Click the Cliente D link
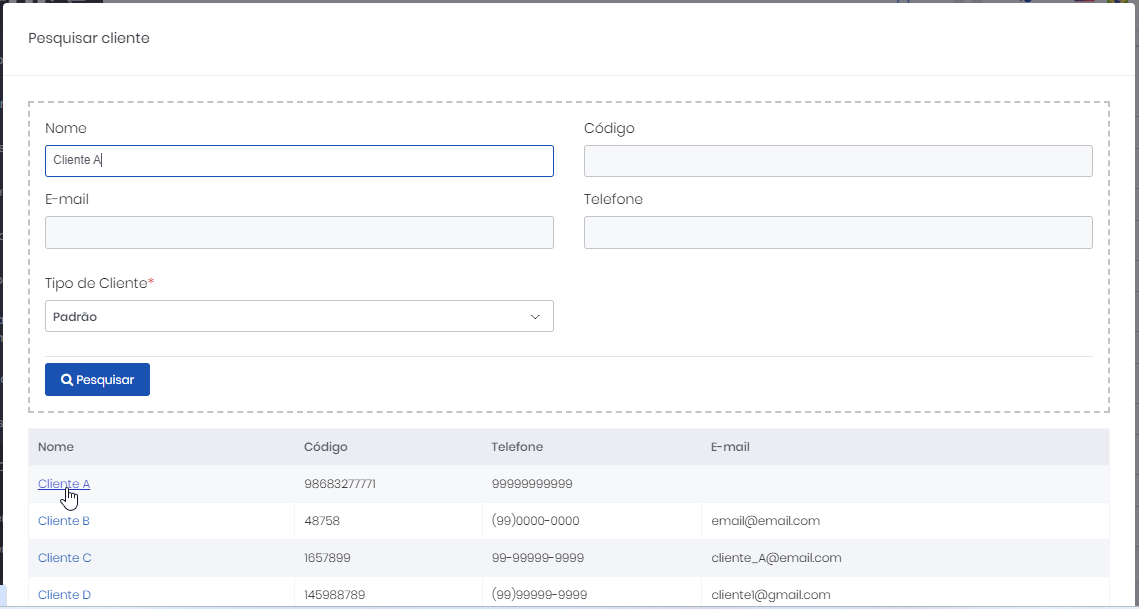 [65, 595]
